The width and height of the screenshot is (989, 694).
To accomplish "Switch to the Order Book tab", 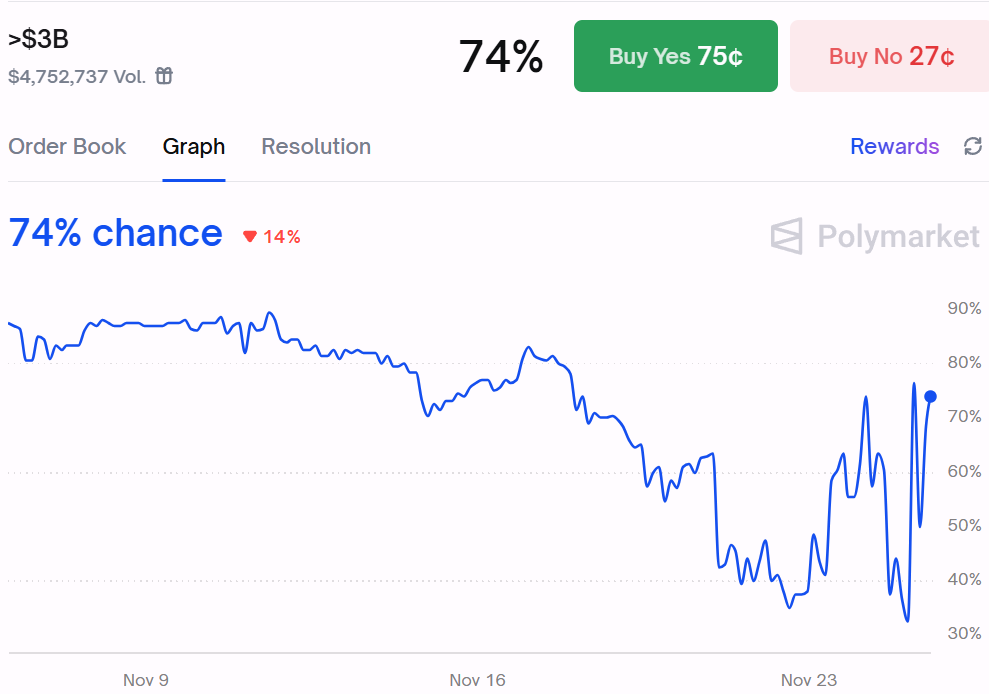I will click(67, 146).
